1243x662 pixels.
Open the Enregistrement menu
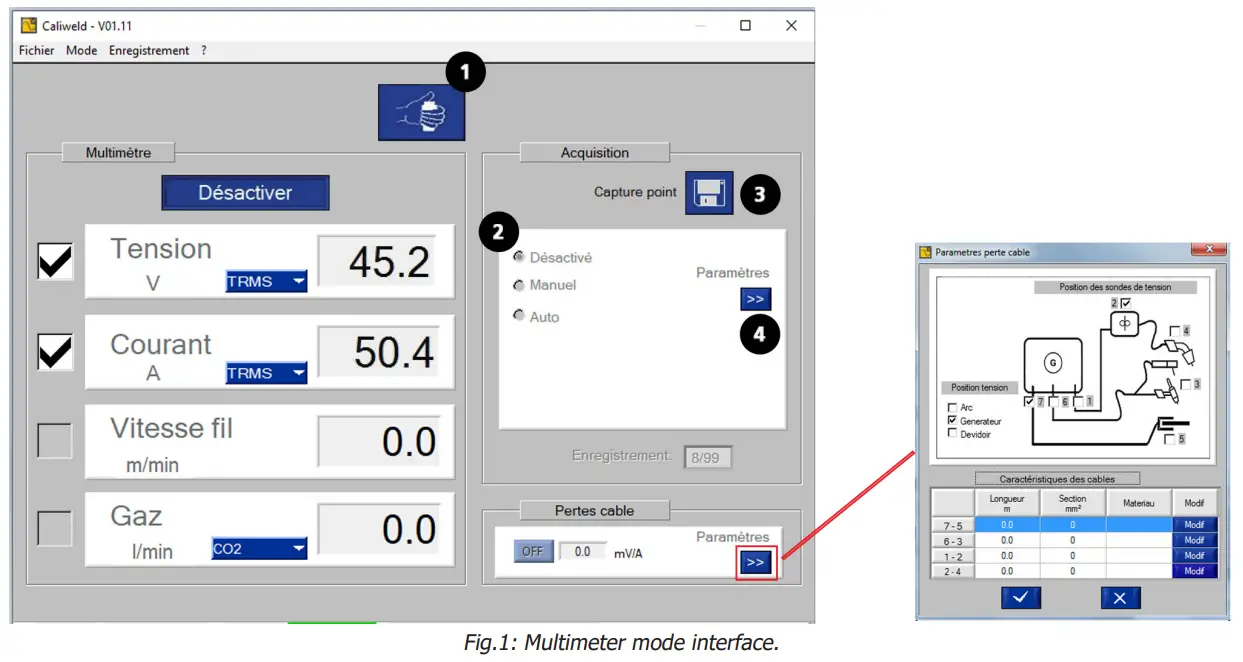coord(149,50)
